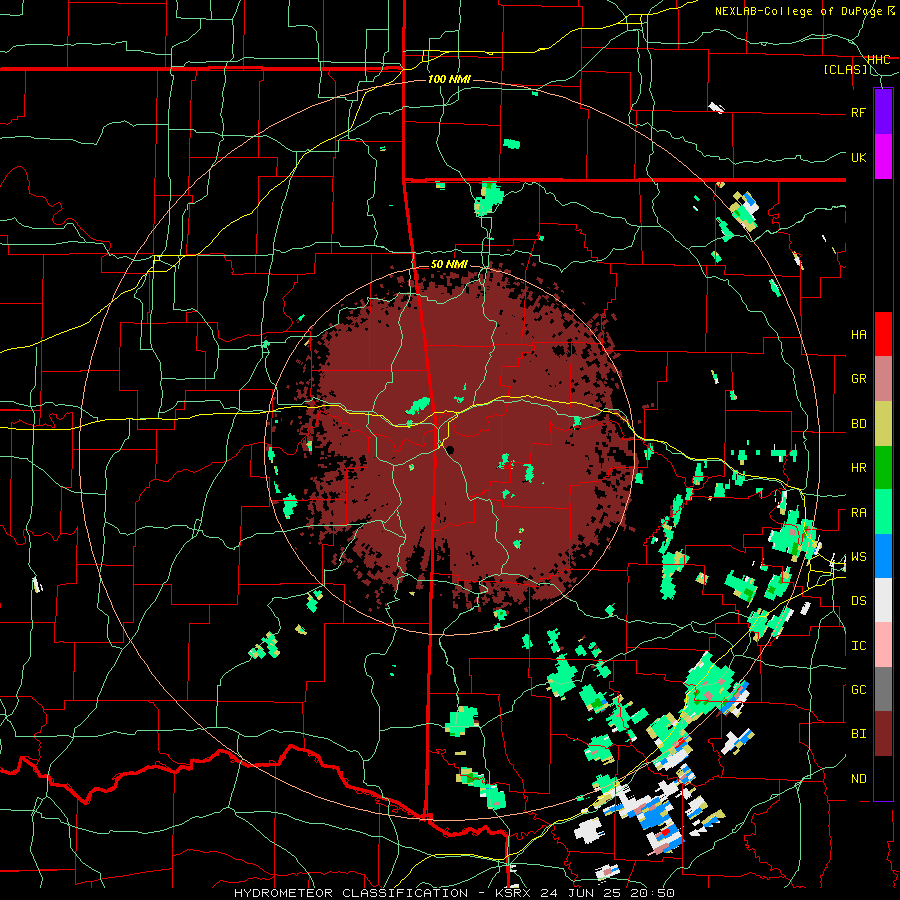Viewport: 900px width, 900px height.
Task: Click the ND legend label
Action: point(858,779)
